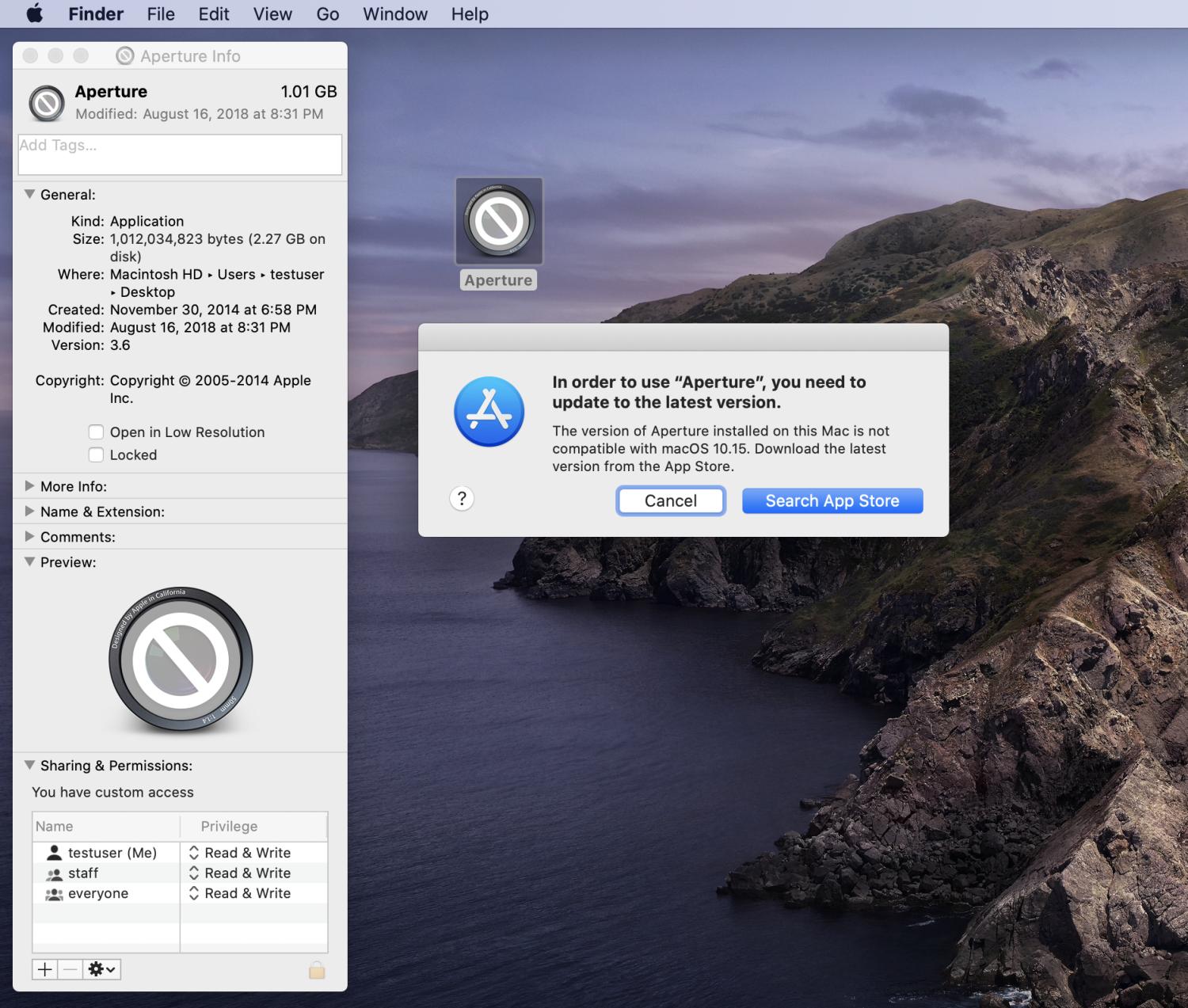Click the App Store icon in the dialog
This screenshot has height=1008, width=1188.
point(489,412)
